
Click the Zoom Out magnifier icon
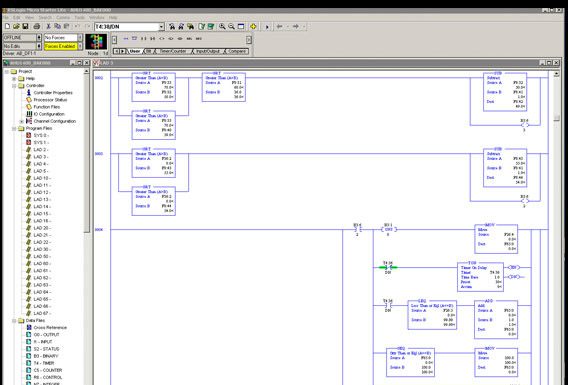(231, 26)
